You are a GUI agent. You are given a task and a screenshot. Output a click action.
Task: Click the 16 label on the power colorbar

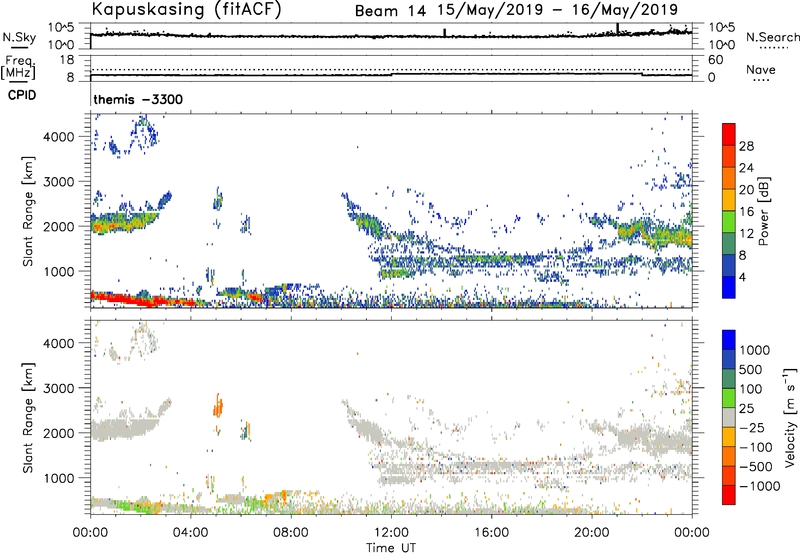pos(746,212)
